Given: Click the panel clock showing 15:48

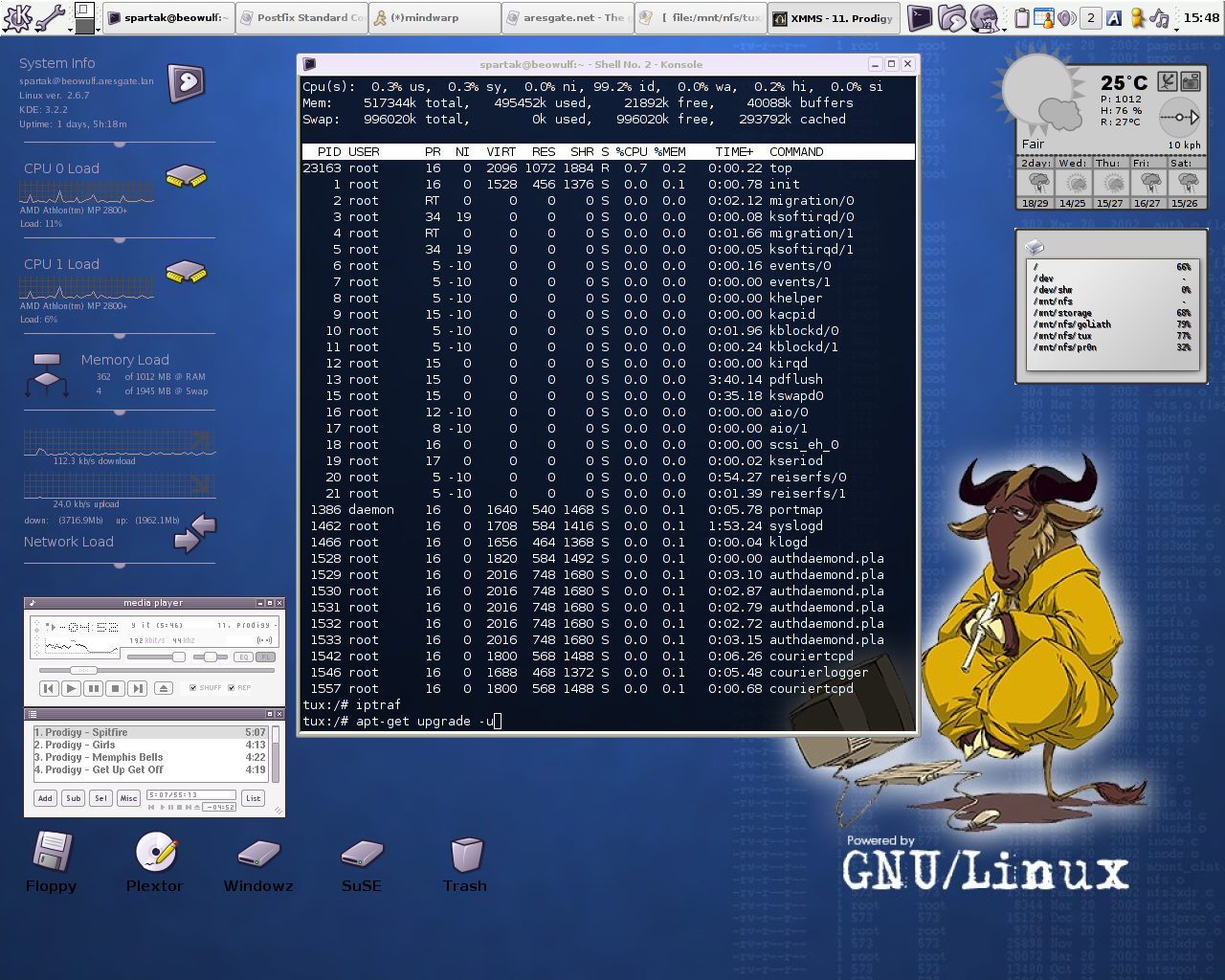Looking at the screenshot, I should (x=1201, y=17).
